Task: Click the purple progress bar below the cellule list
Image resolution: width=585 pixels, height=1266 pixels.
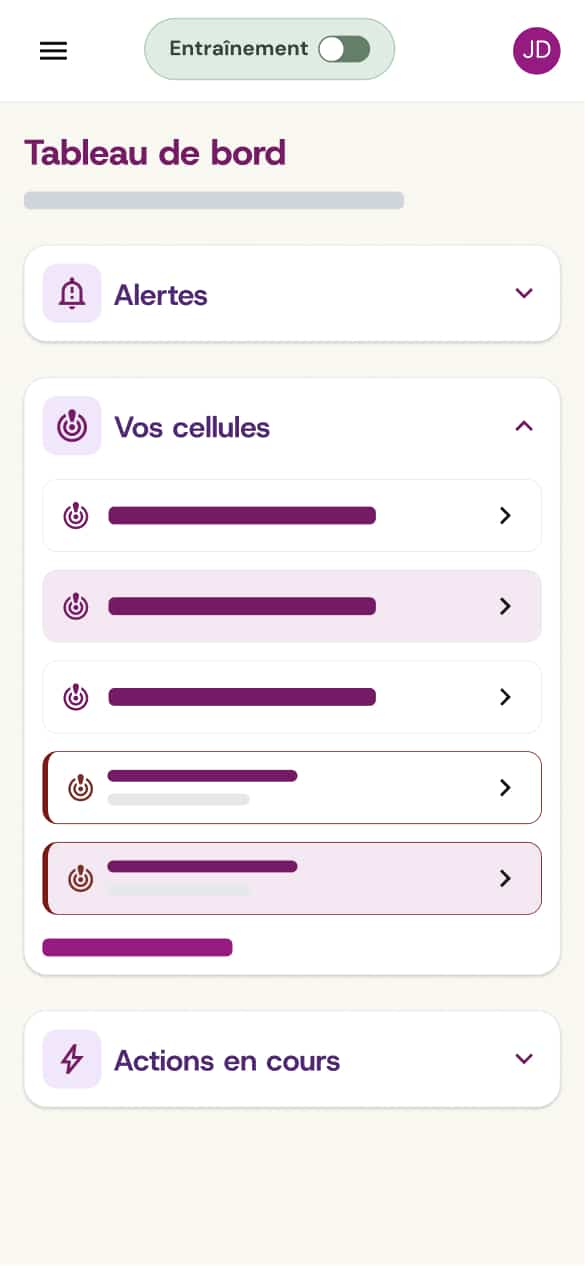Action: pos(137,947)
